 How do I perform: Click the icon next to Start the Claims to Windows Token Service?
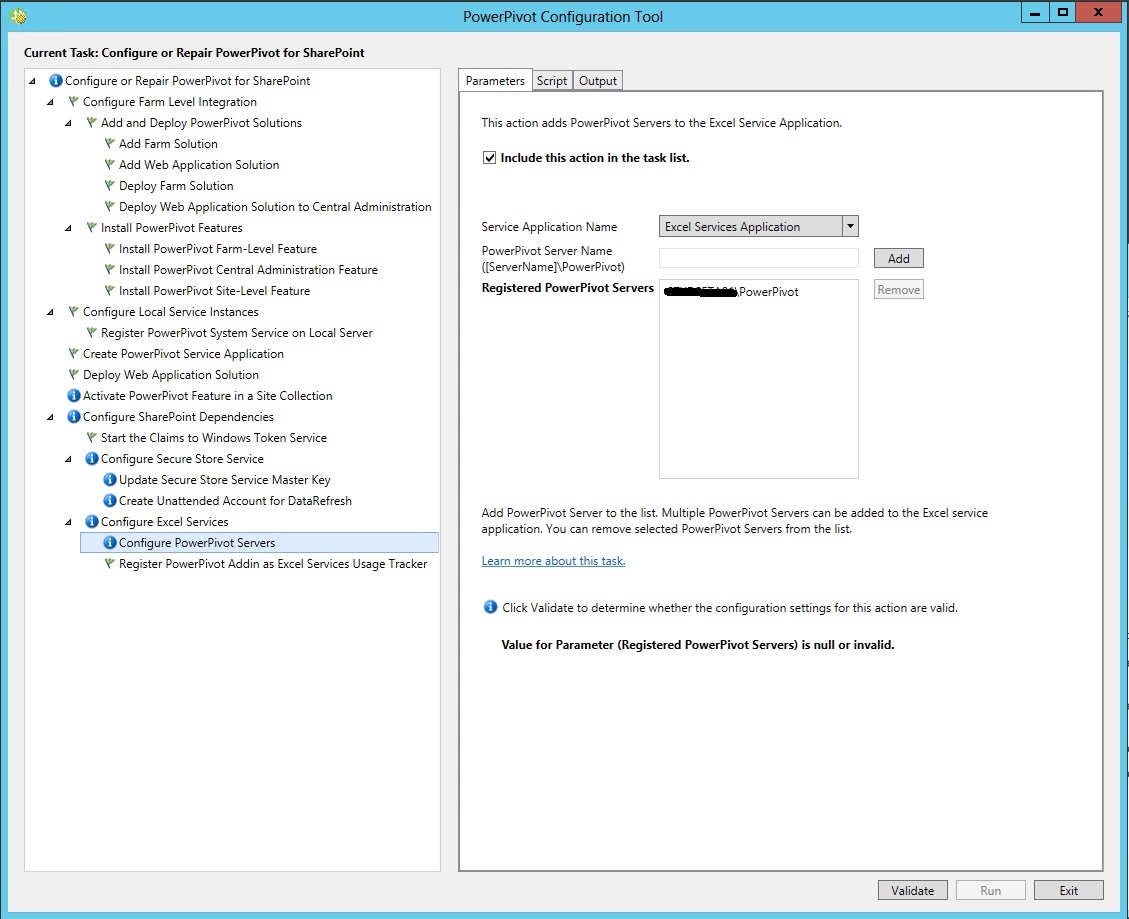coord(92,437)
